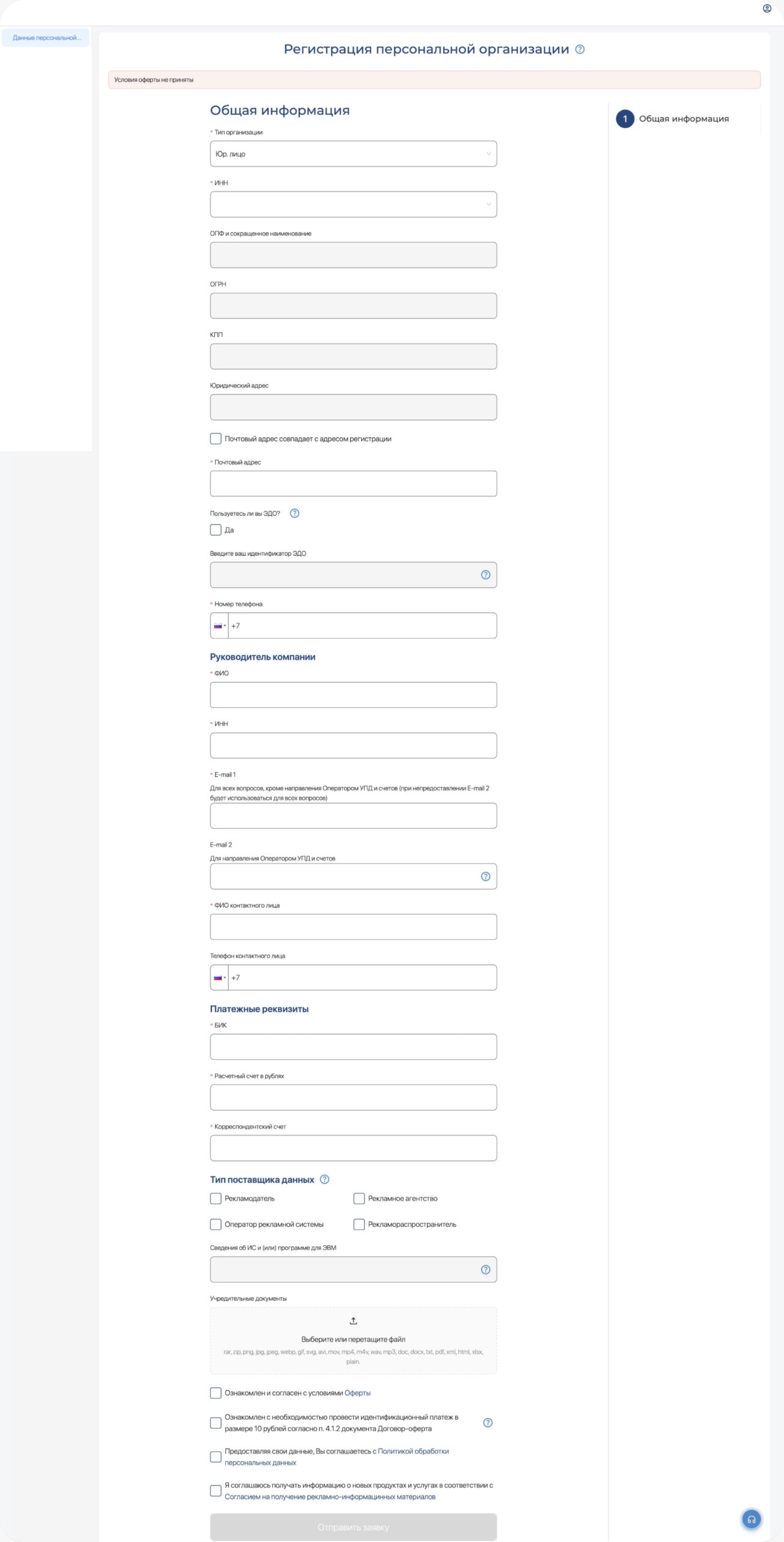The image size is (784, 1542).
Task: Click help icon beside identification payment checkbox
Action: pos(488,1423)
